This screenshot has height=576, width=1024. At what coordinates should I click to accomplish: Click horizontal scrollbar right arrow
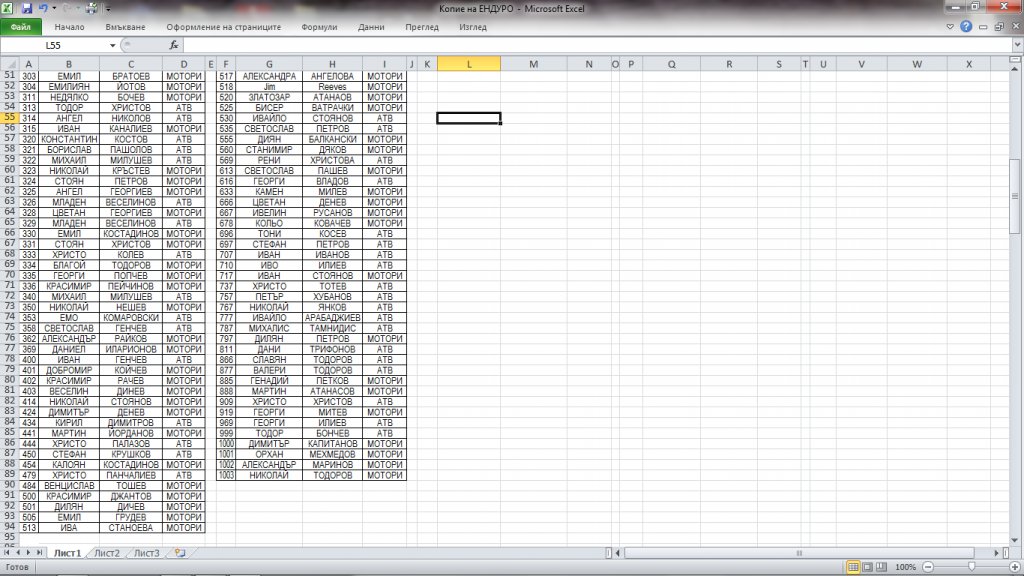[997, 552]
